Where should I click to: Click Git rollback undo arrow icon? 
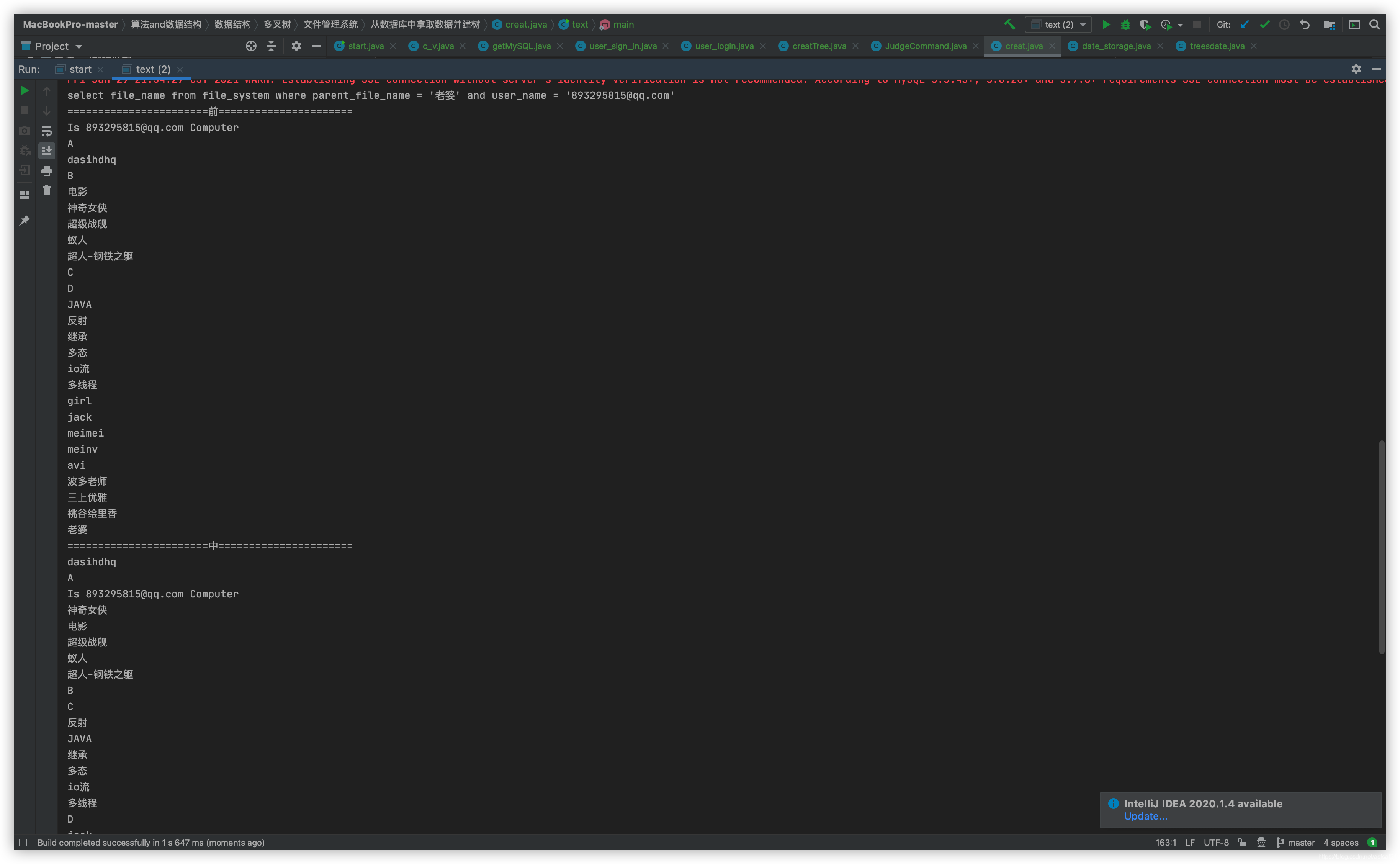[x=1305, y=25]
